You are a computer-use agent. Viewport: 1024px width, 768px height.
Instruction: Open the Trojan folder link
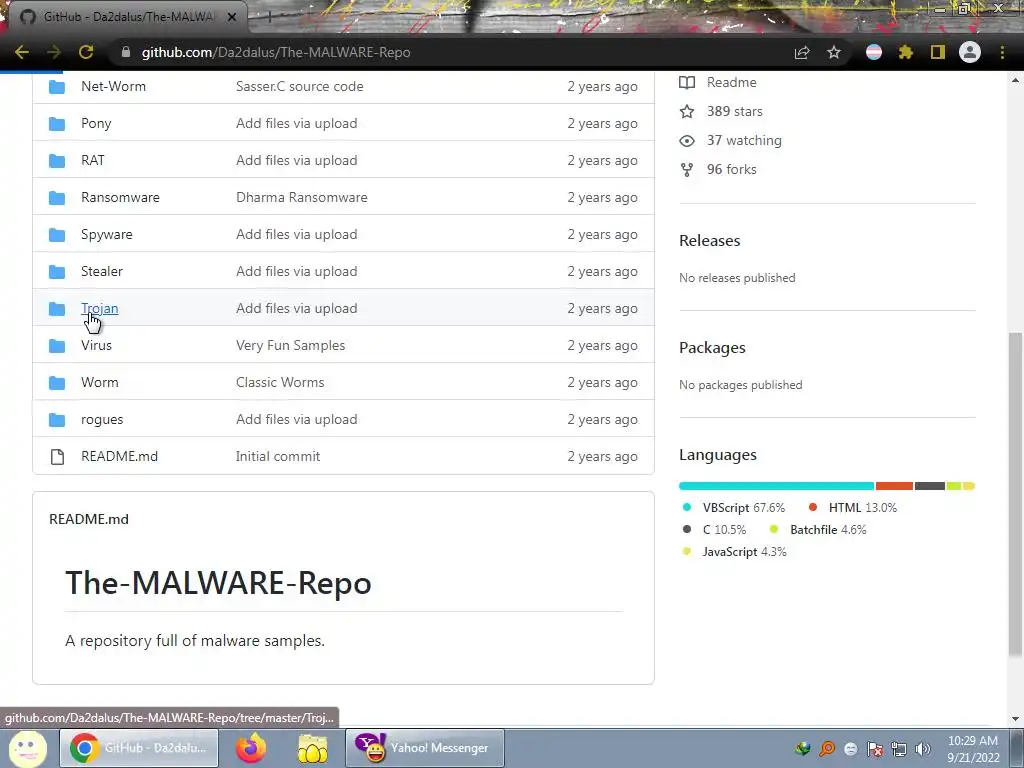click(99, 308)
